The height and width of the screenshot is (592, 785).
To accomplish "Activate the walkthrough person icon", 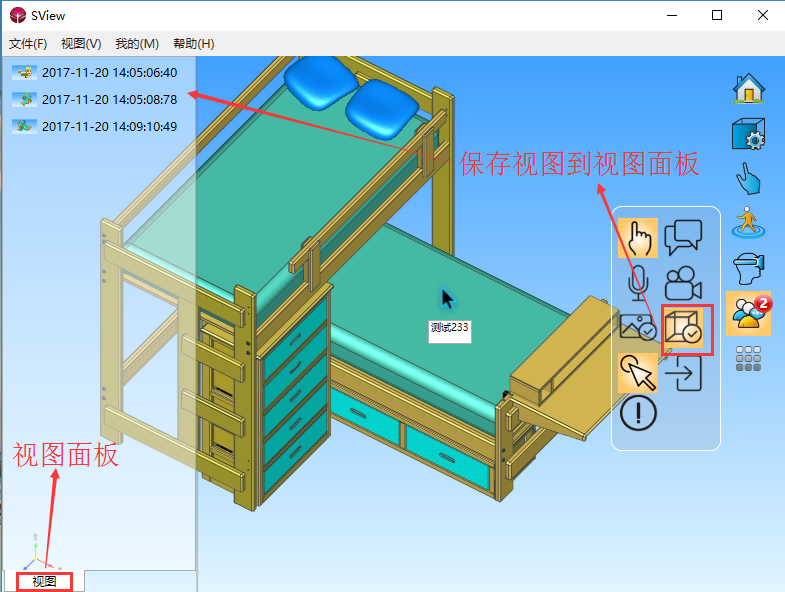I will (748, 222).
